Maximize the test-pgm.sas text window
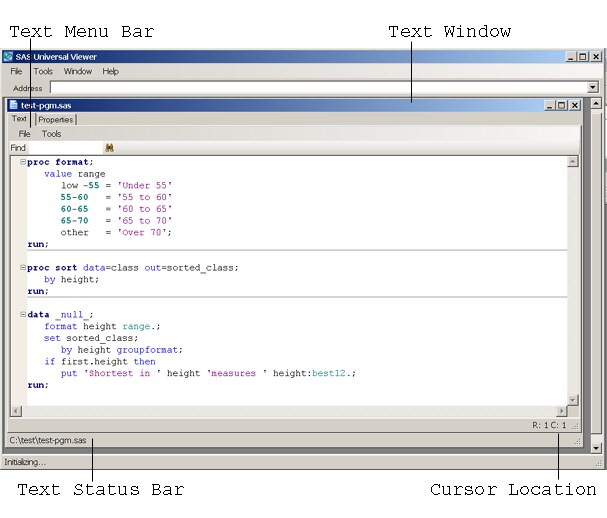Viewport: 607px width, 518px height. coord(562,105)
